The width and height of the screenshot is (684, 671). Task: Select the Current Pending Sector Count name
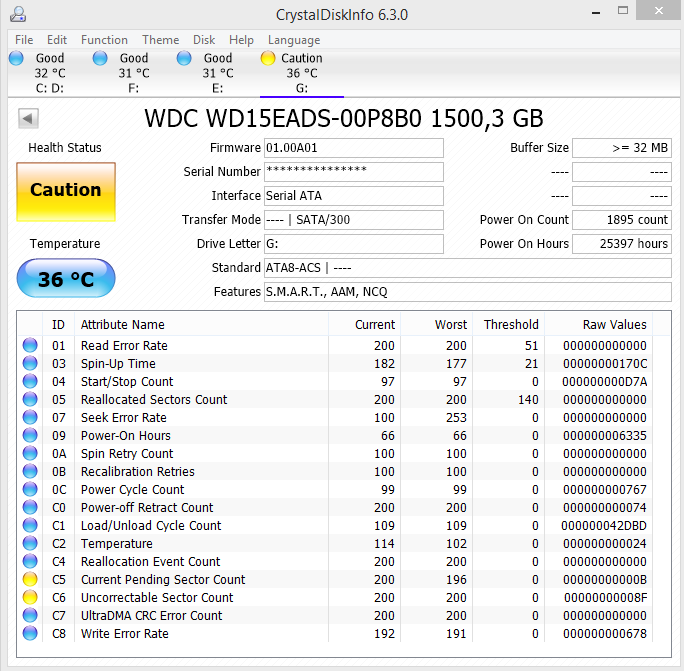pos(163,579)
